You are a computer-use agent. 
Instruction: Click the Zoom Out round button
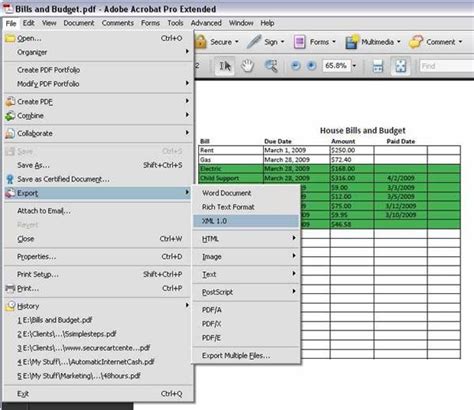[295, 66]
